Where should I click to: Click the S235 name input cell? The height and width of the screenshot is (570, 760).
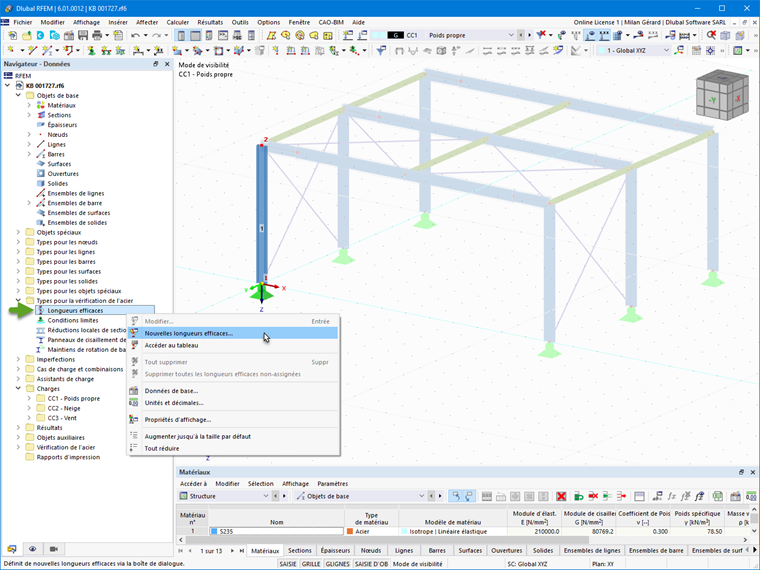coord(276,531)
